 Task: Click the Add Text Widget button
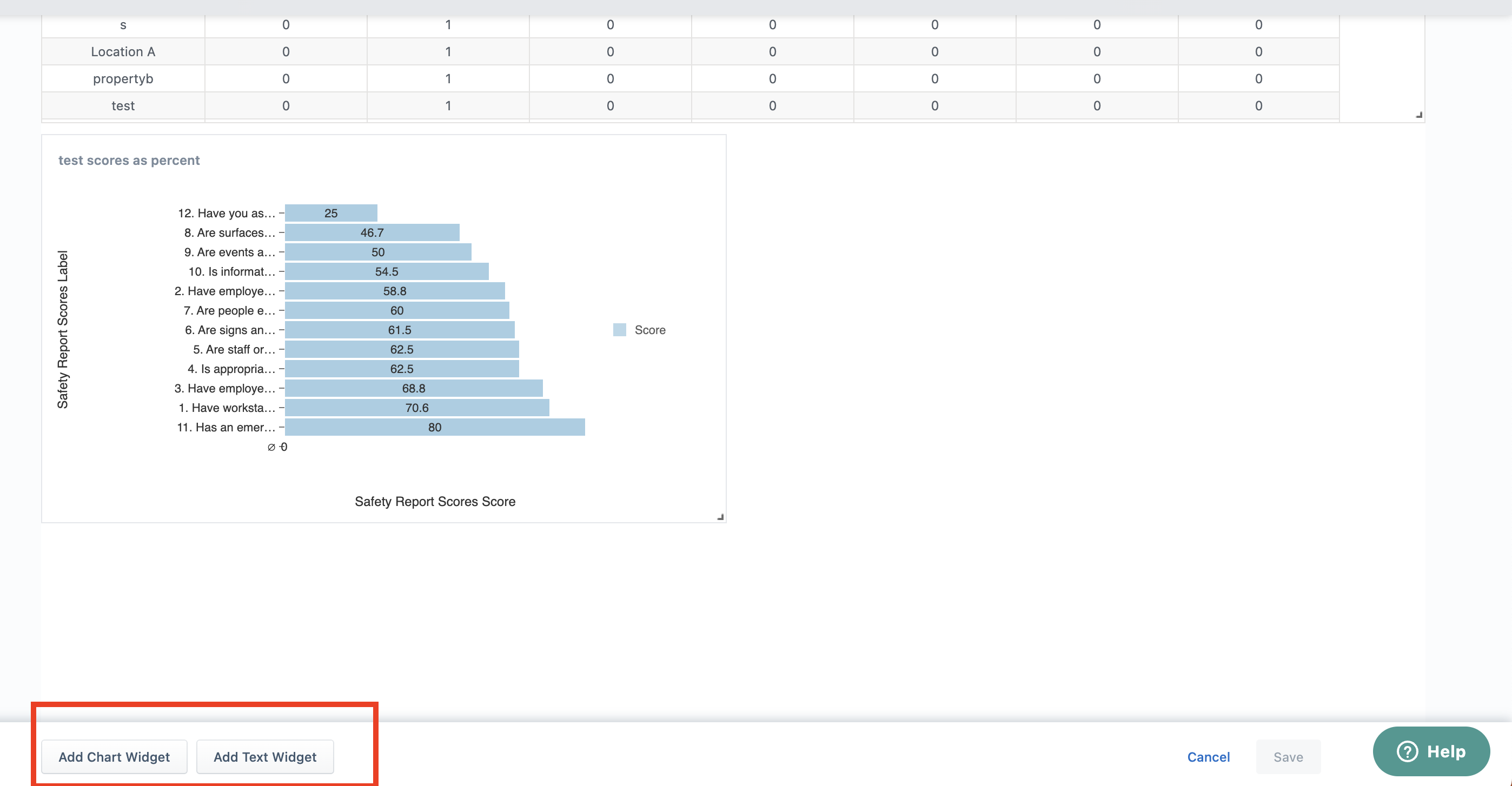pos(265,757)
